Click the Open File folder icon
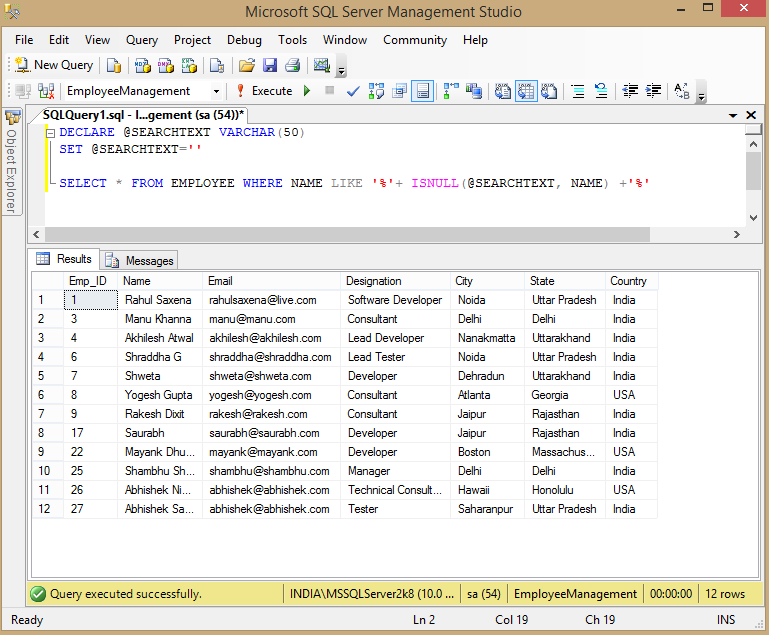Image resolution: width=769 pixels, height=635 pixels. coord(247,65)
